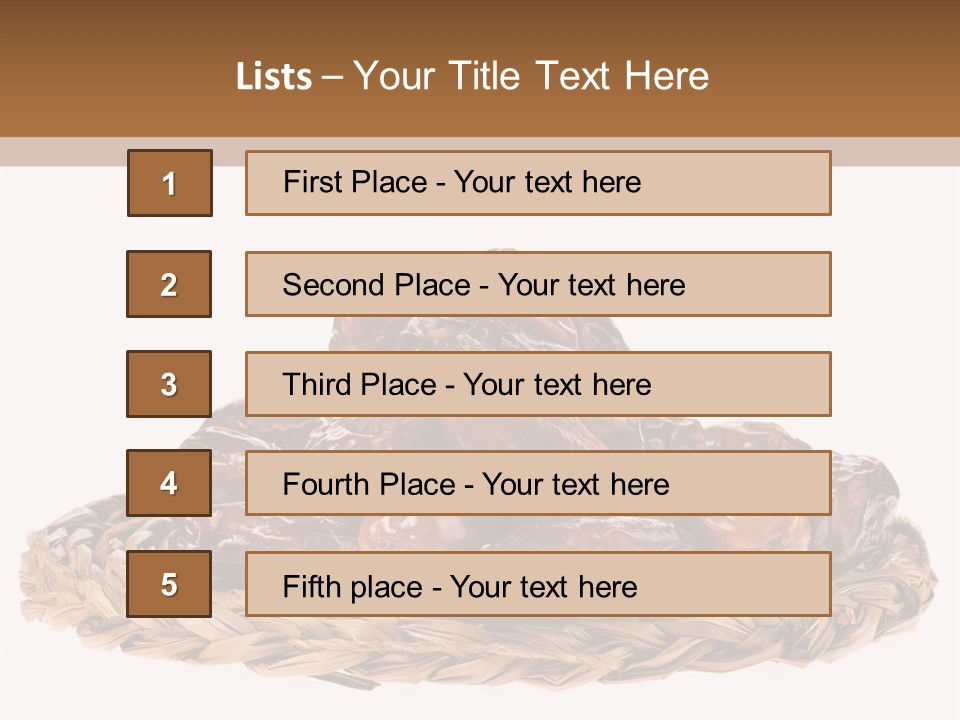
Task: Click the brown header band right of title
Action: tap(834, 69)
